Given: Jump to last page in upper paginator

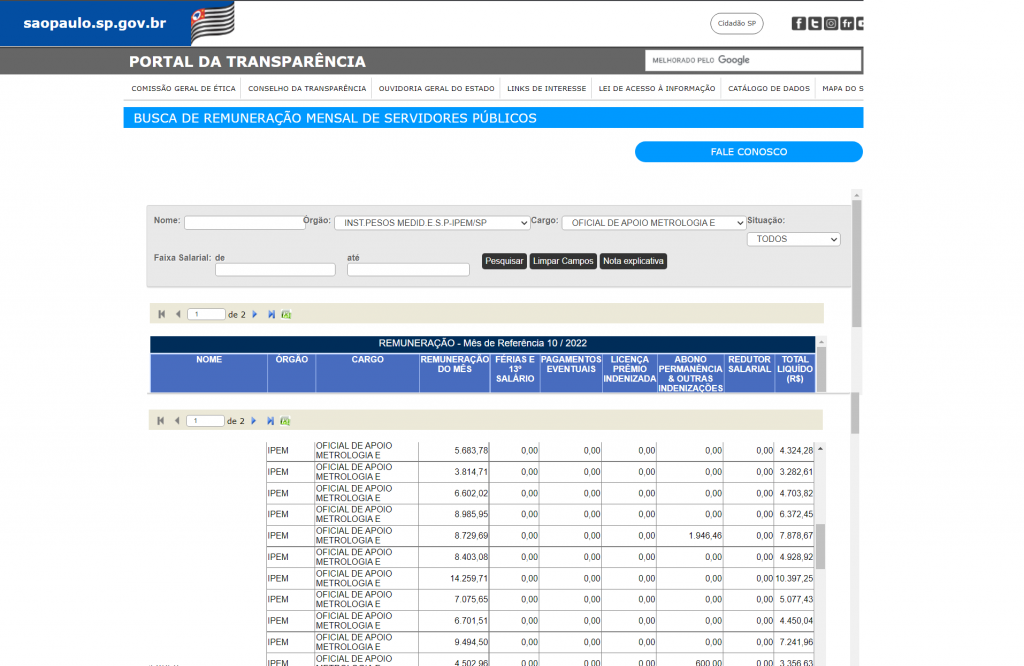Looking at the screenshot, I should point(271,314).
